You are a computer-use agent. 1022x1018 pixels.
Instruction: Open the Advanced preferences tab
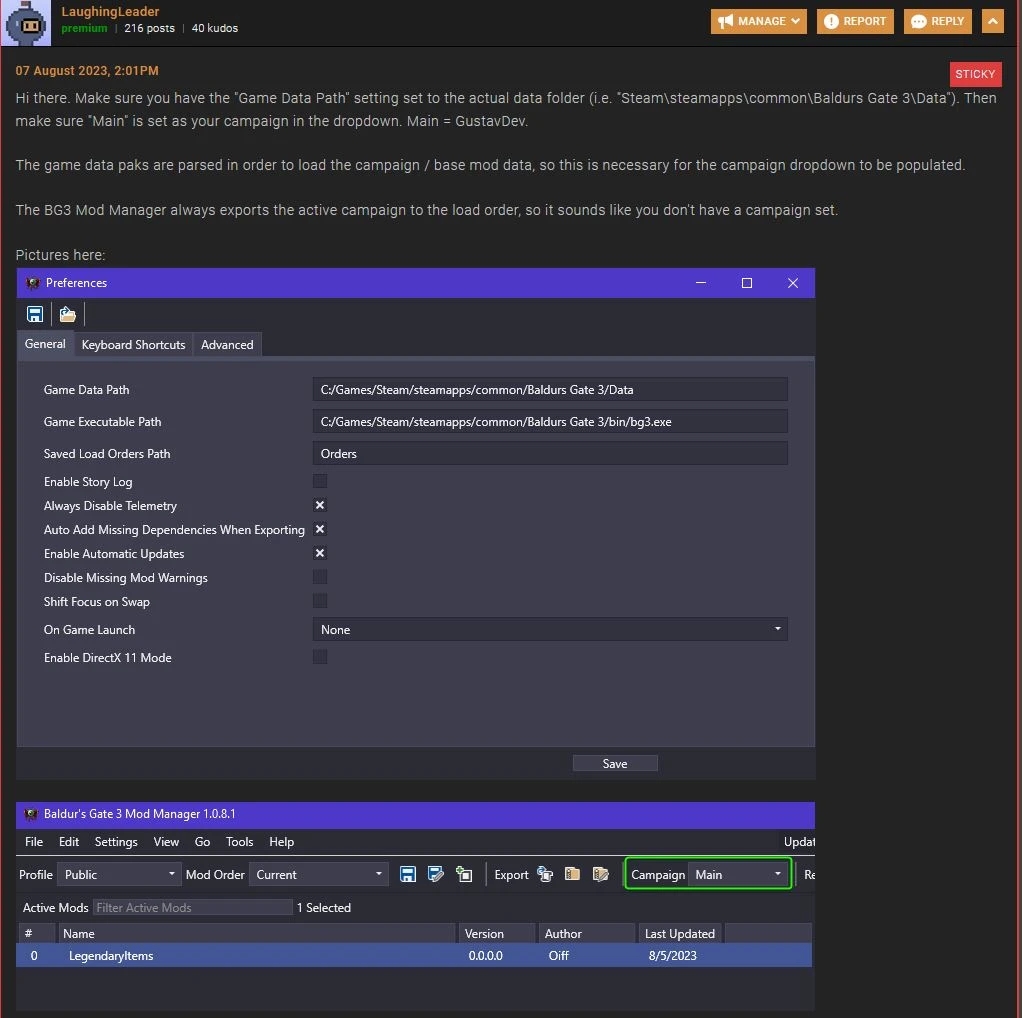[x=227, y=345]
